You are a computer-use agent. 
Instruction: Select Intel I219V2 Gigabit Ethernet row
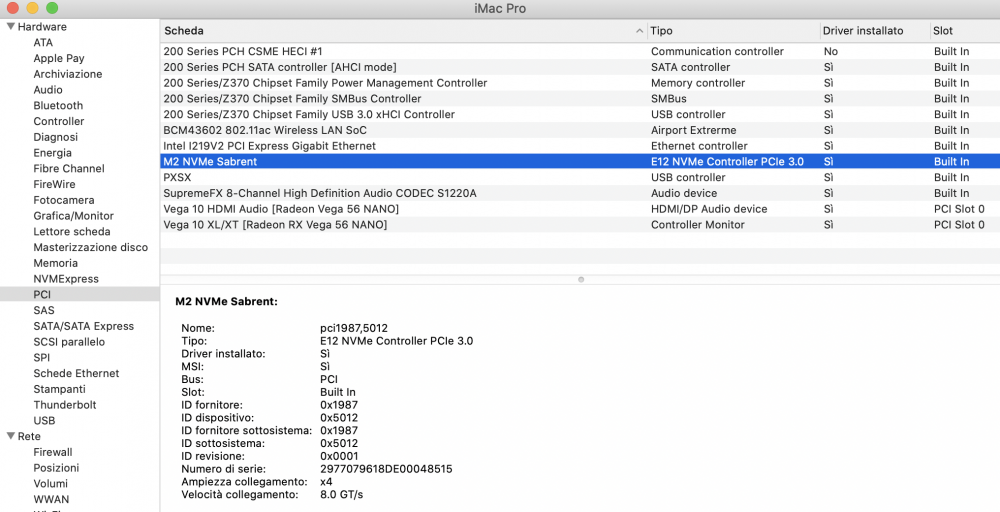[x=580, y=145]
